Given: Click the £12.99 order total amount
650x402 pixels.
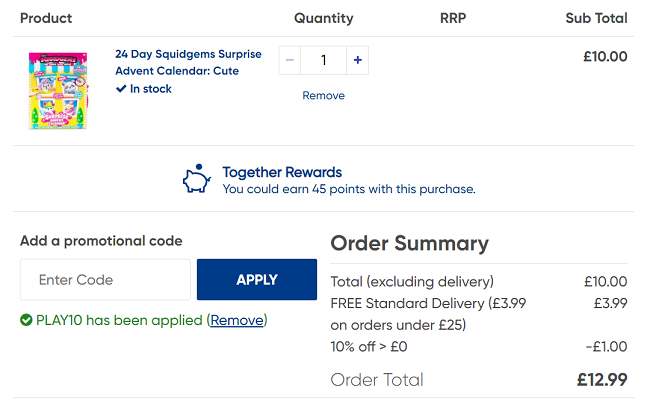Looking at the screenshot, I should [602, 380].
